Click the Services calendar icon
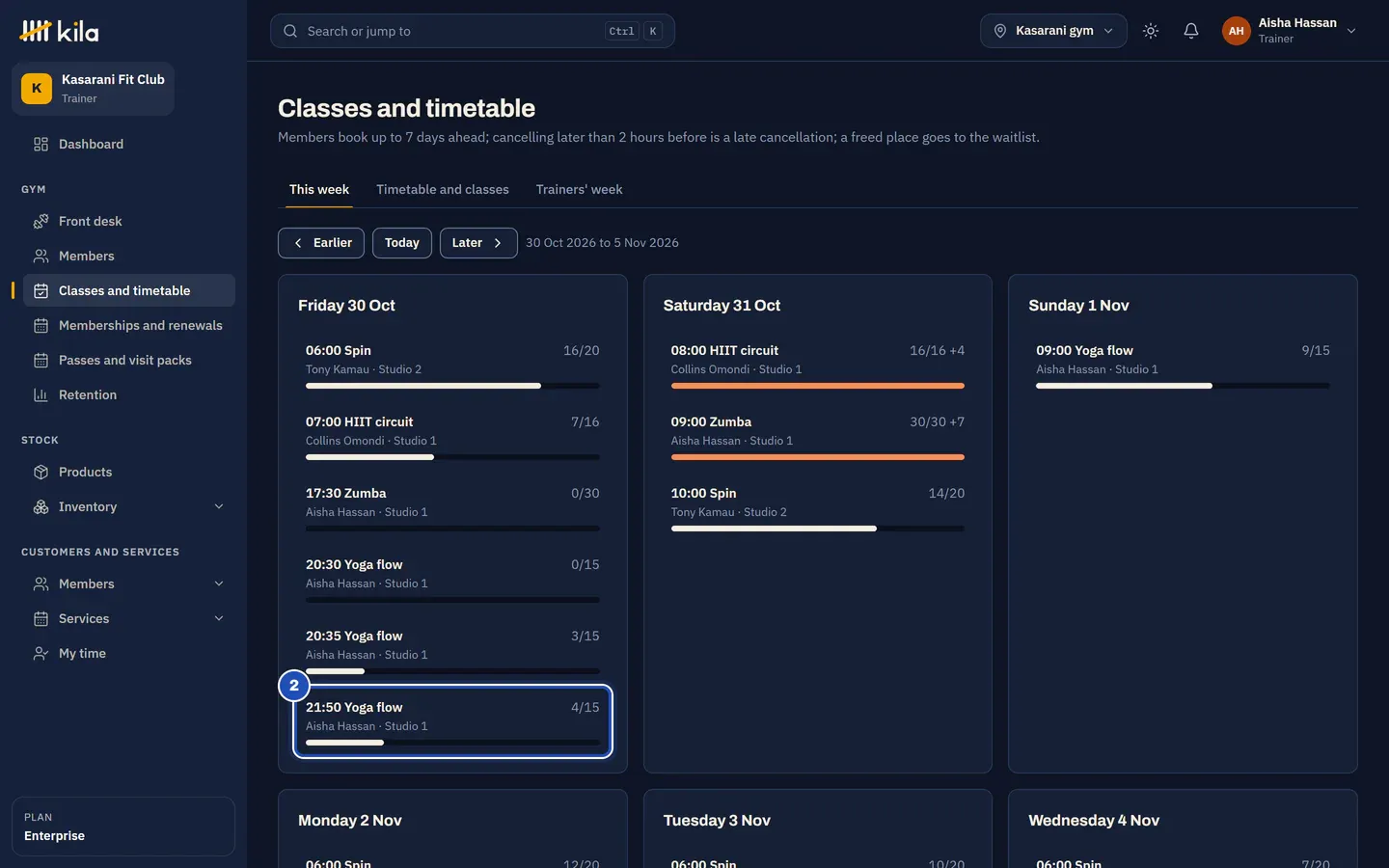 [x=41, y=618]
